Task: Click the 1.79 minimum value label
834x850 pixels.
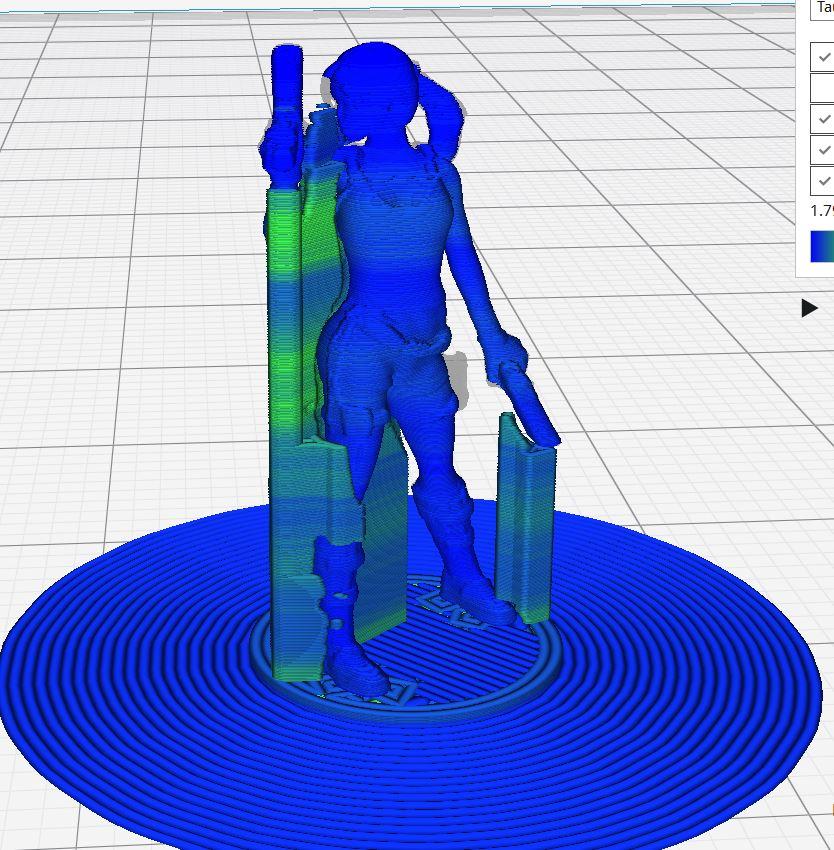Action: coord(822,211)
